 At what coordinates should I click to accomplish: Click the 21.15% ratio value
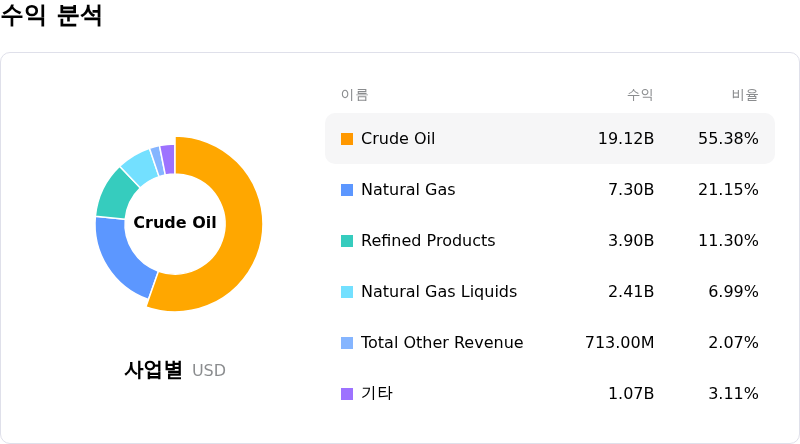(x=728, y=189)
